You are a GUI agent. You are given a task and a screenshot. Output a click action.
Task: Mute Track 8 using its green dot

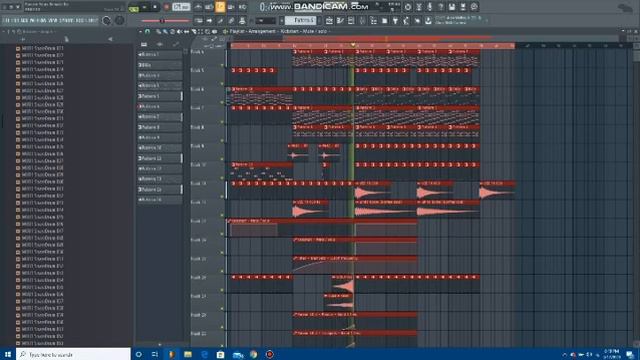[x=222, y=140]
